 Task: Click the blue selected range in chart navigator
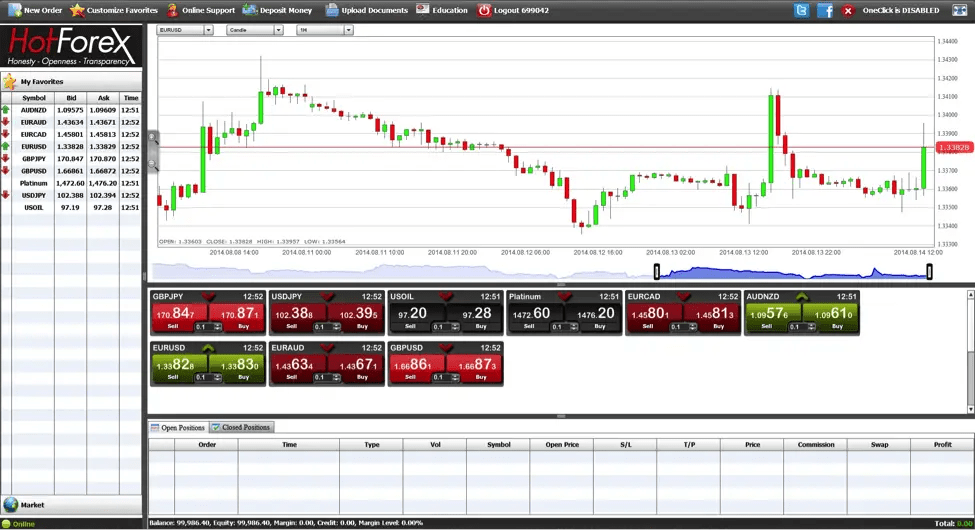793,272
